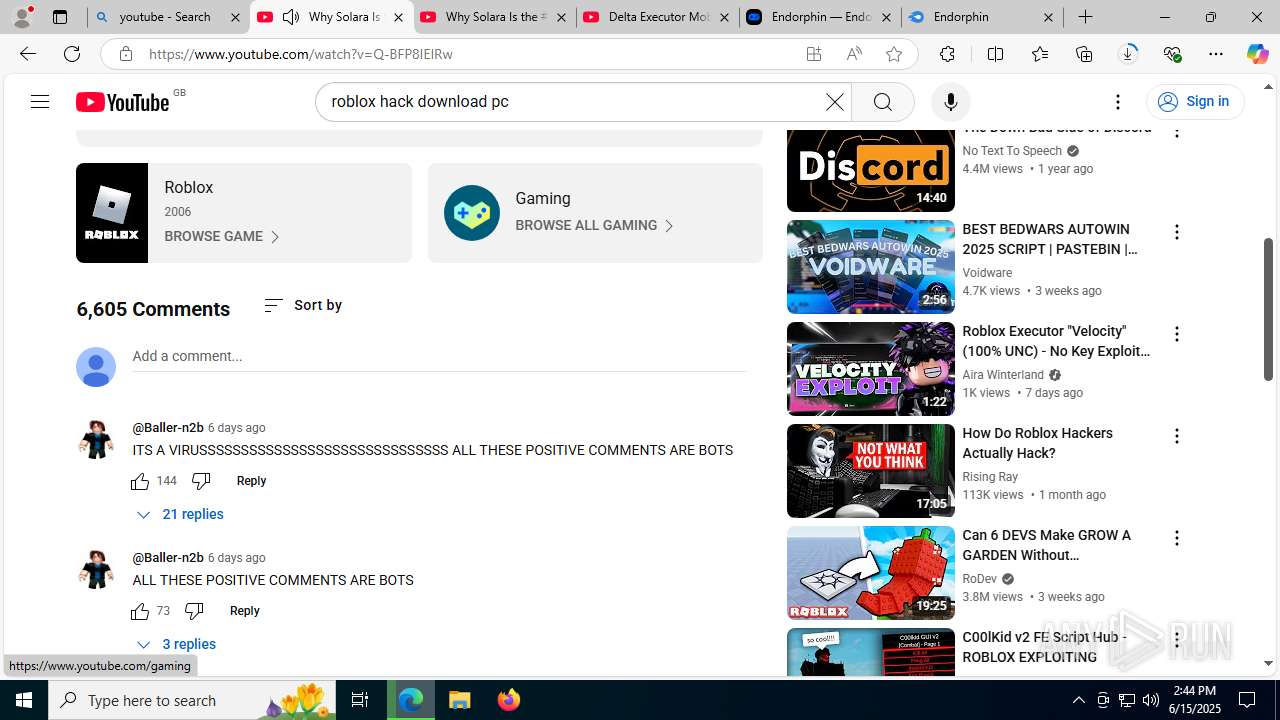Add this page to favorites star
This screenshot has width=1280, height=720.
(894, 54)
